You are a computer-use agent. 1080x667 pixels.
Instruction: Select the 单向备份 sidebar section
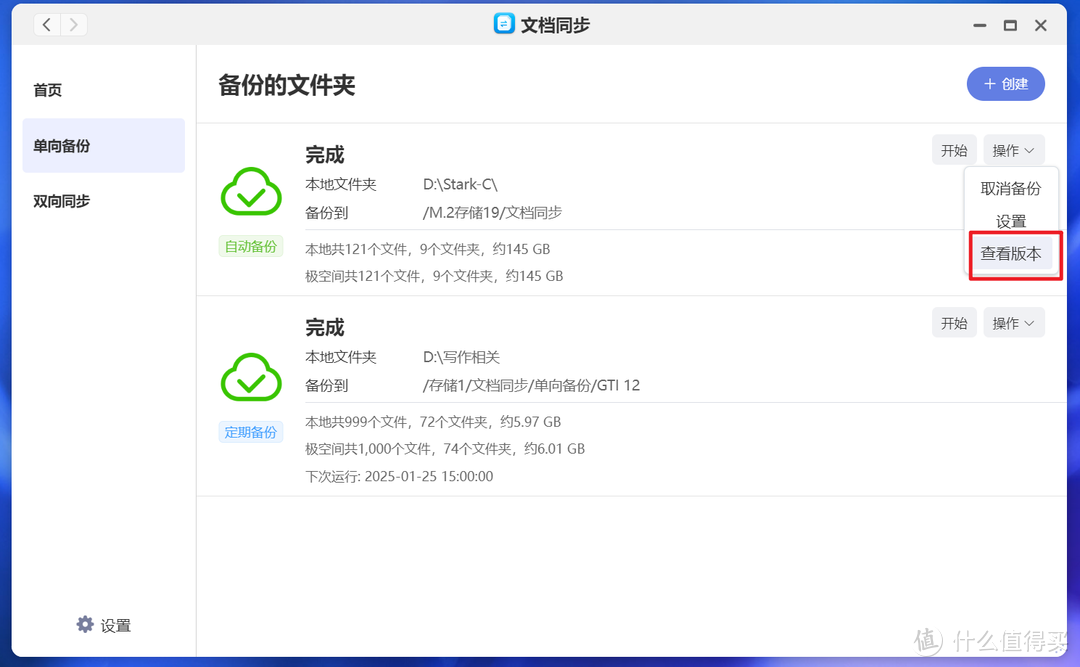click(61, 145)
